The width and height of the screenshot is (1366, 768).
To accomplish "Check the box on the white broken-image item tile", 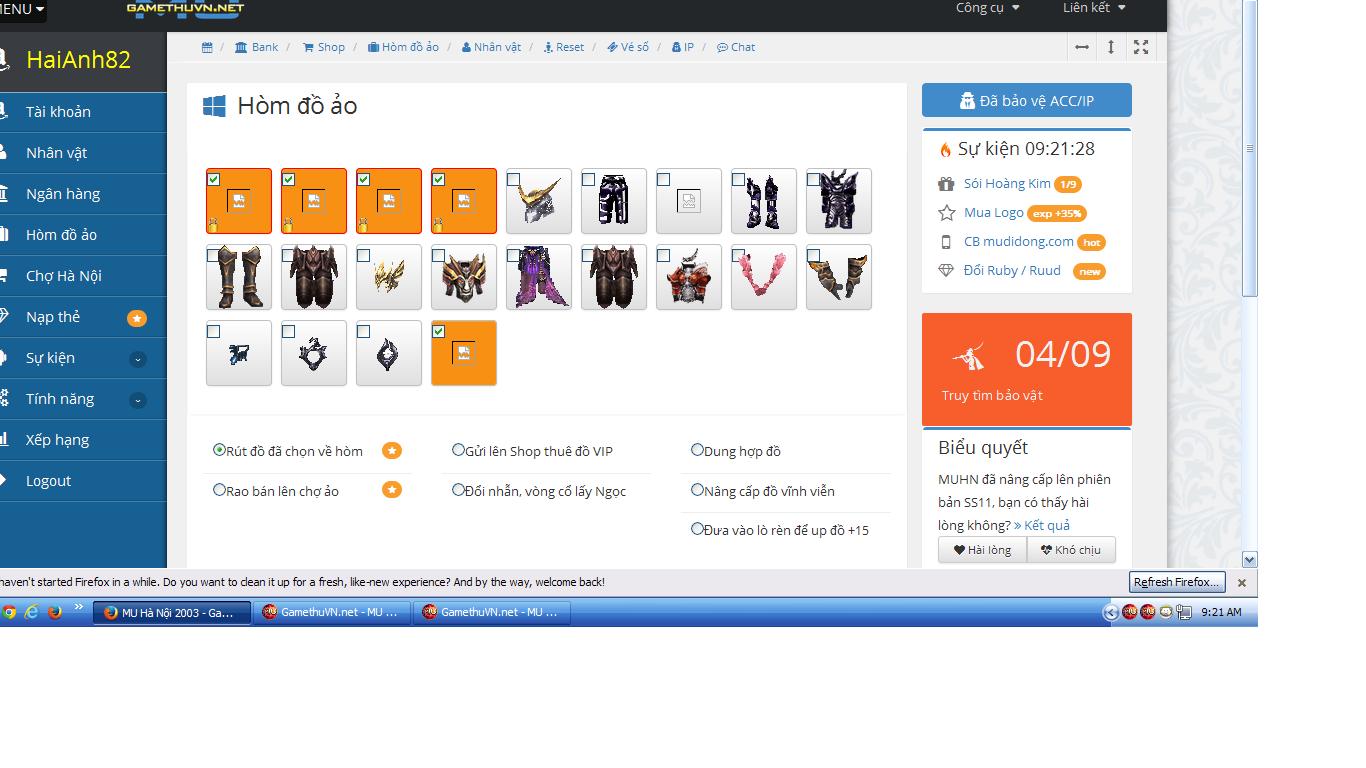I will [664, 179].
